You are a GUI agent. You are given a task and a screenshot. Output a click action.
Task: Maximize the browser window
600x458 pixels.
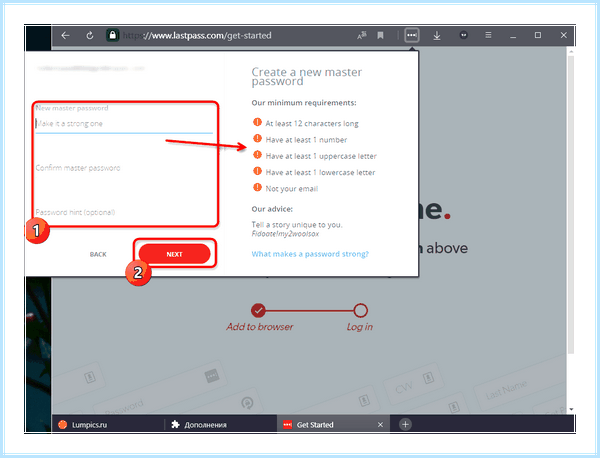(x=538, y=35)
